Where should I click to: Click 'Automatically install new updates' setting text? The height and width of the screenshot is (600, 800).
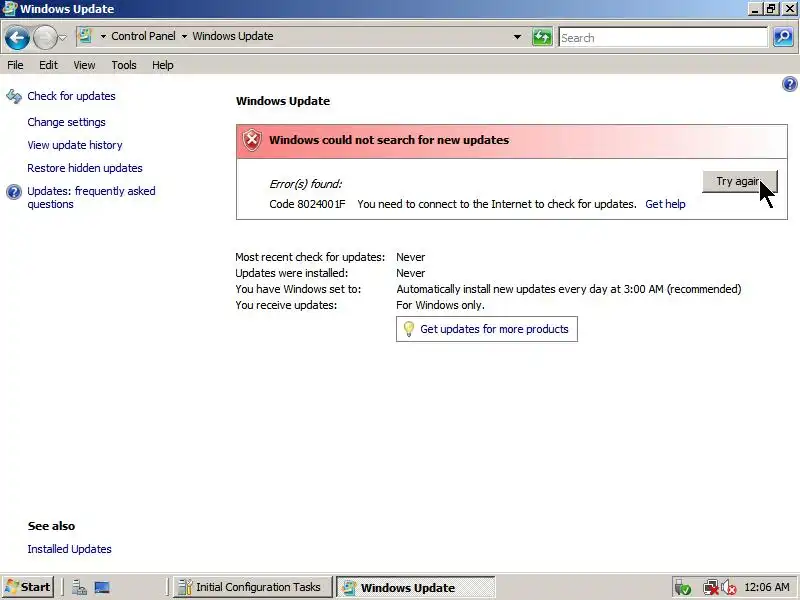click(568, 289)
